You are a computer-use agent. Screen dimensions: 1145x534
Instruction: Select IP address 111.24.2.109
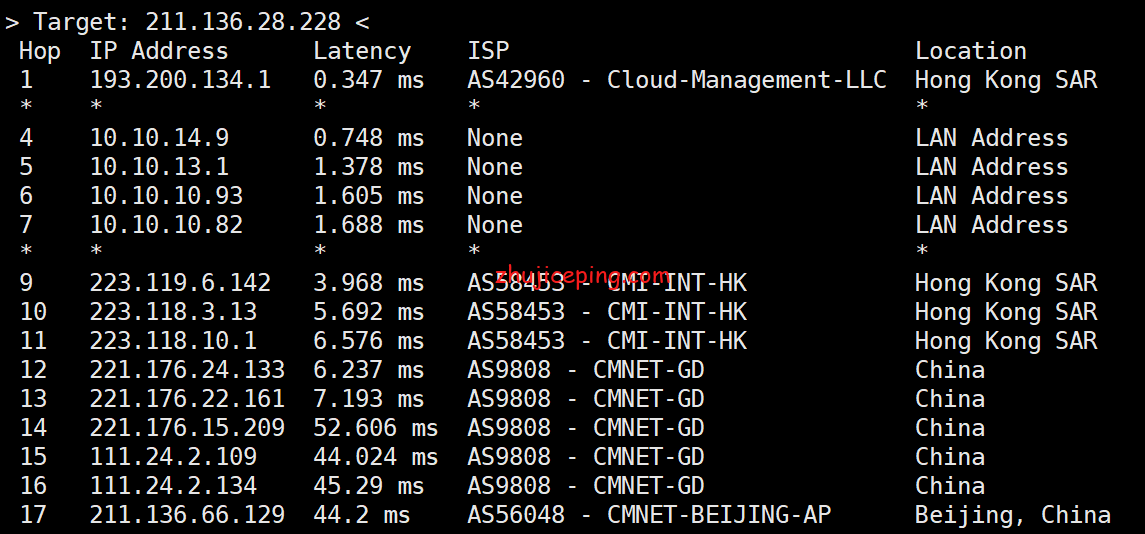point(173,457)
